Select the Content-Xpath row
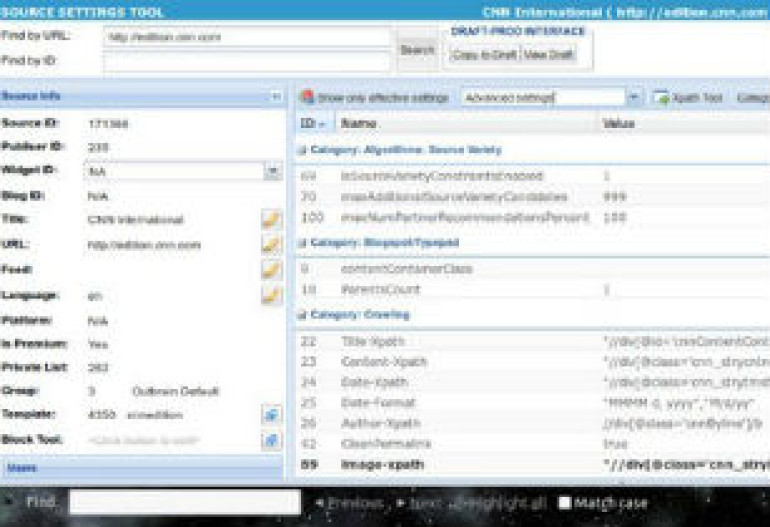Image resolution: width=770 pixels, height=527 pixels. tap(533, 362)
